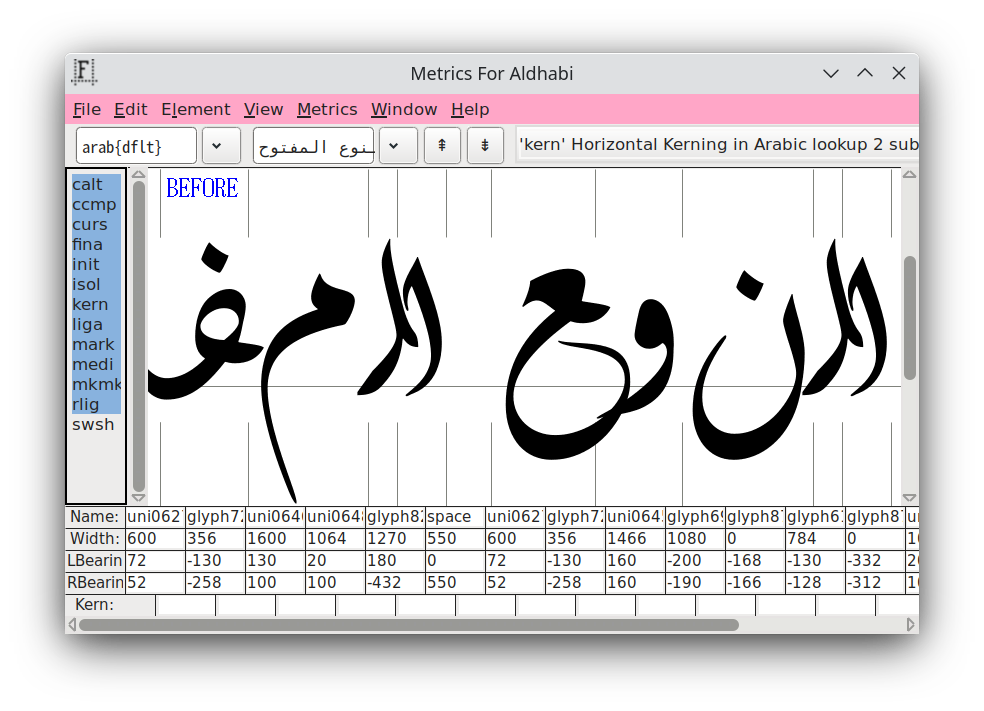Viewport: 984px width, 711px height.
Task: Click the first empty Kern cell
Action: pos(186,606)
